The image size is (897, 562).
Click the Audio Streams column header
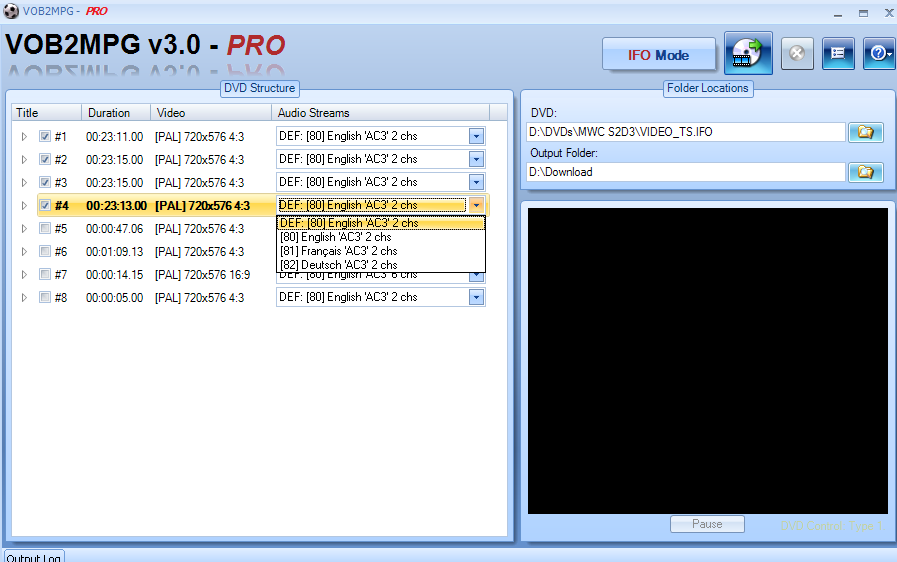click(x=380, y=113)
